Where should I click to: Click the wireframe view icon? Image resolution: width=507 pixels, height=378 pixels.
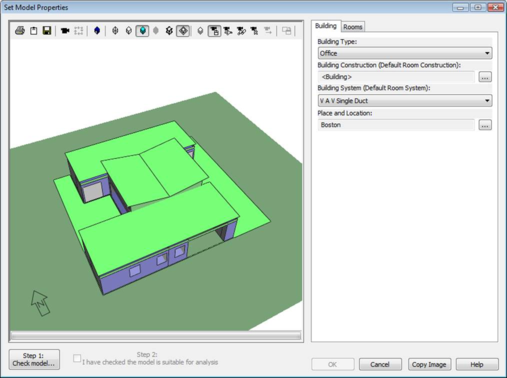point(115,31)
